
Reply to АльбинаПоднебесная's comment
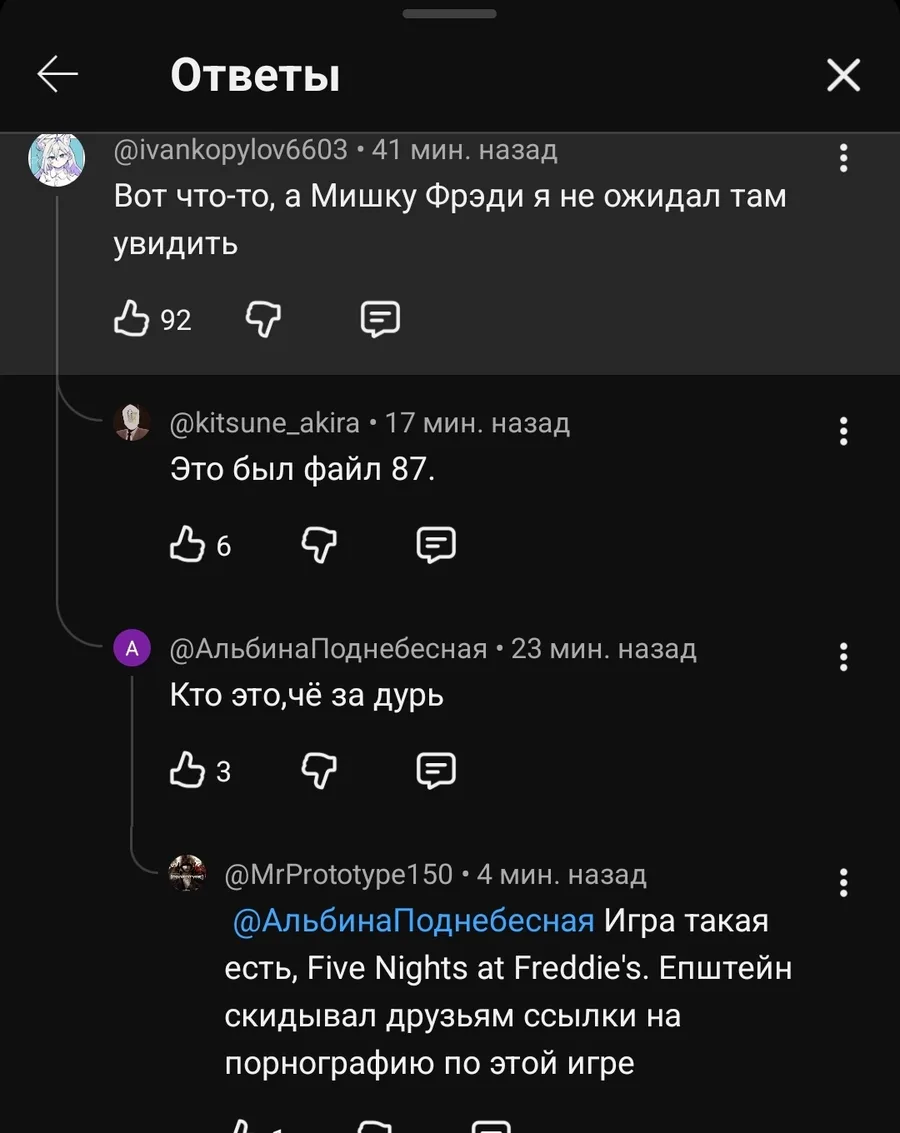(436, 770)
